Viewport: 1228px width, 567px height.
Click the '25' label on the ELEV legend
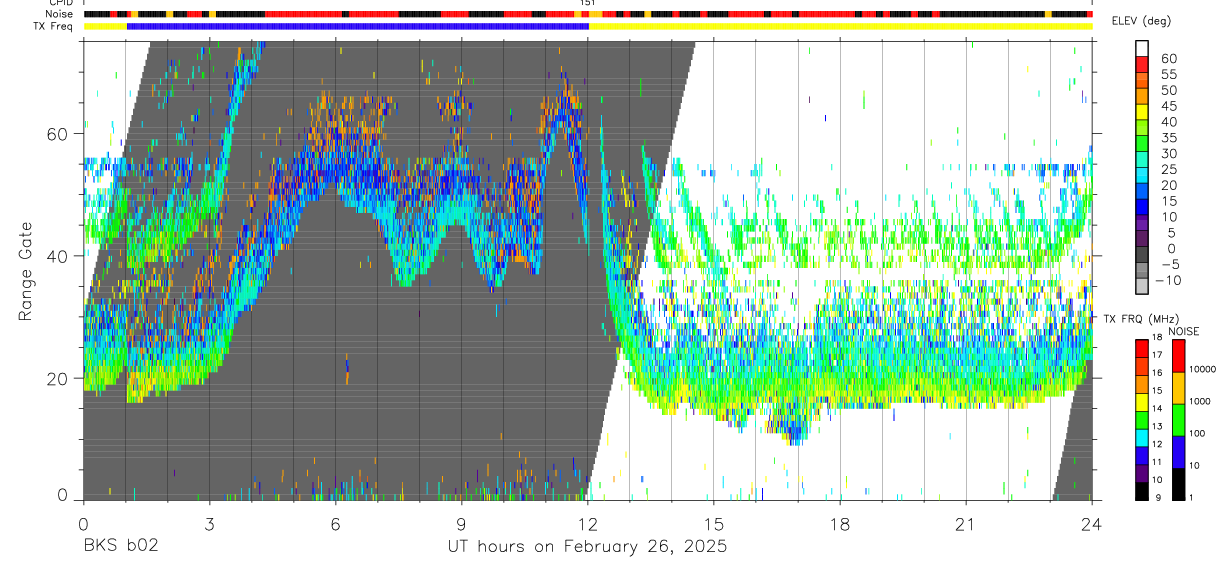tap(1169, 170)
